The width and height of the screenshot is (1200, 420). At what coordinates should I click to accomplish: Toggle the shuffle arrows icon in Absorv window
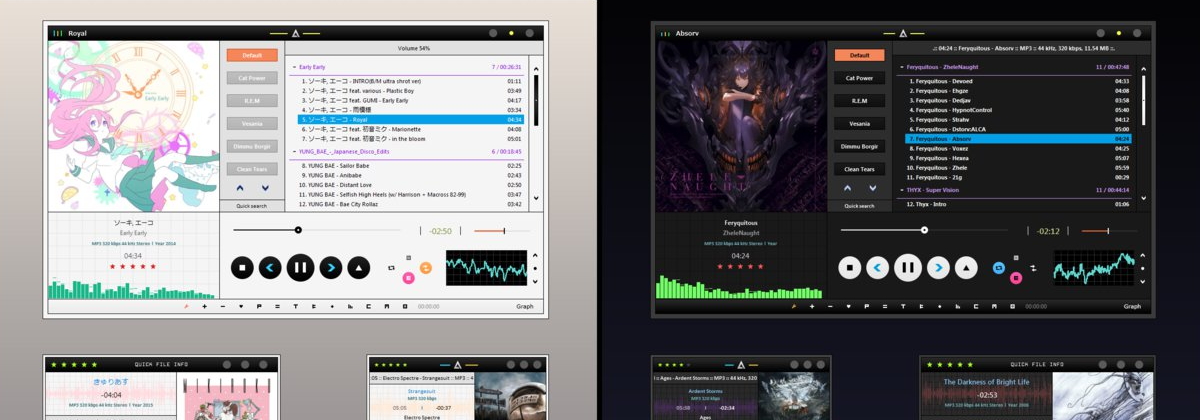(x=1033, y=268)
